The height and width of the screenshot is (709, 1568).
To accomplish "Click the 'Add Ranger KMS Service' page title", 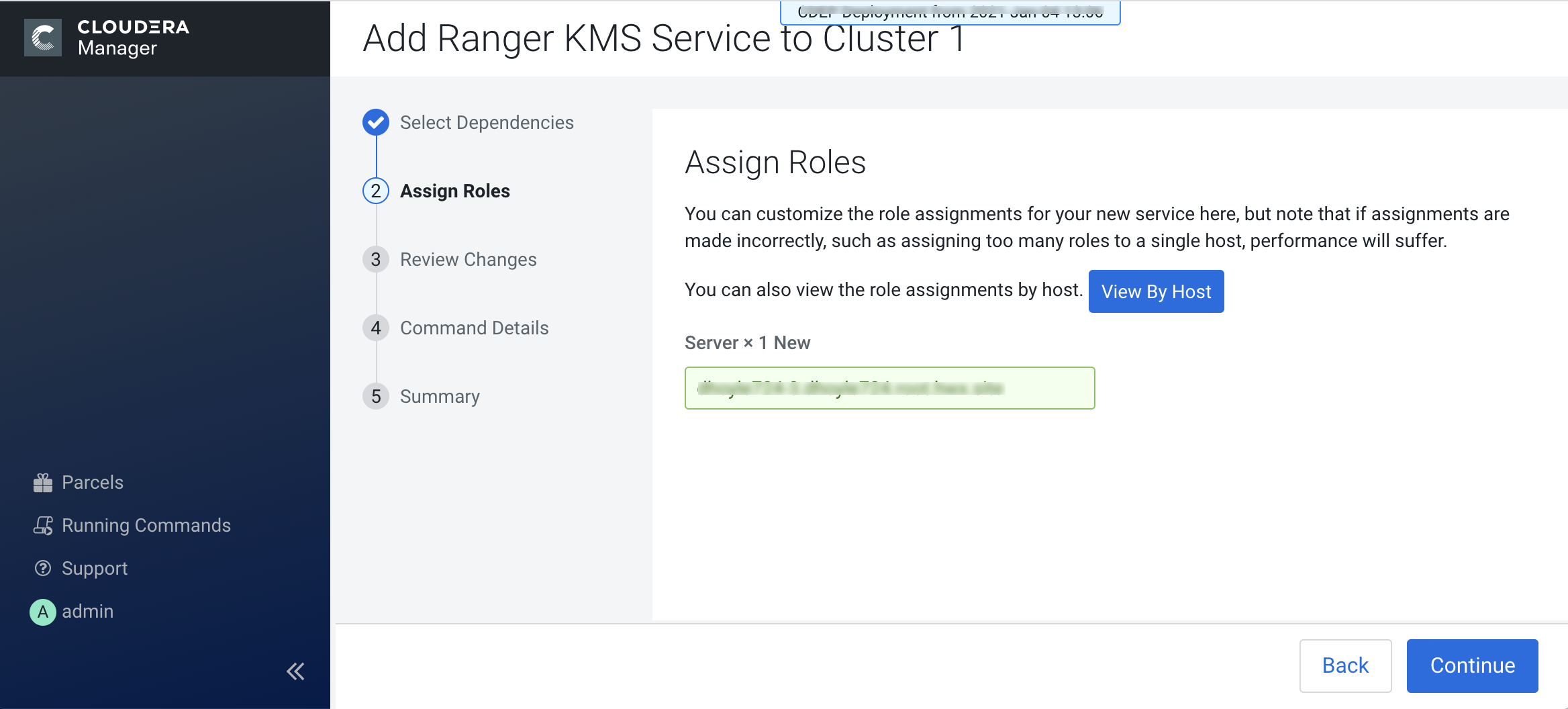I will click(664, 38).
